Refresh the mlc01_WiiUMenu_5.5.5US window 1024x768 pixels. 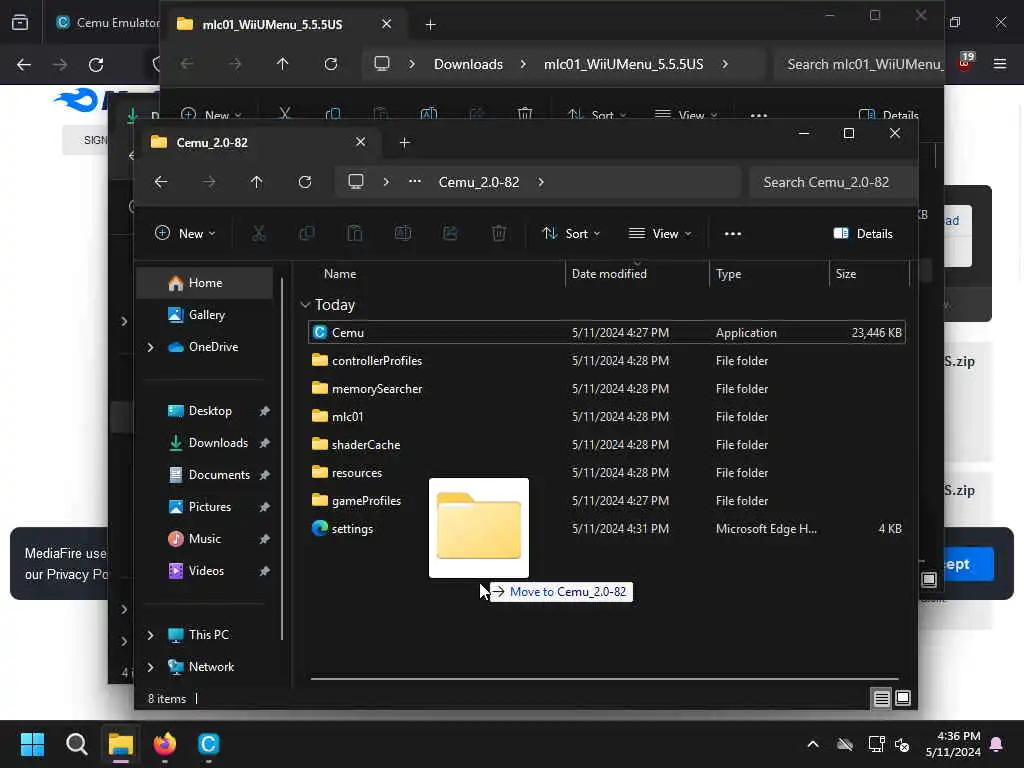(x=331, y=64)
